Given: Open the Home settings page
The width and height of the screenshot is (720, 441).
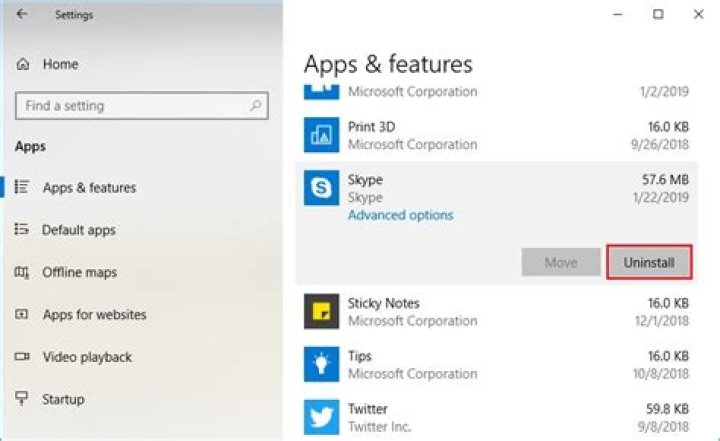Looking at the screenshot, I should coord(60,64).
